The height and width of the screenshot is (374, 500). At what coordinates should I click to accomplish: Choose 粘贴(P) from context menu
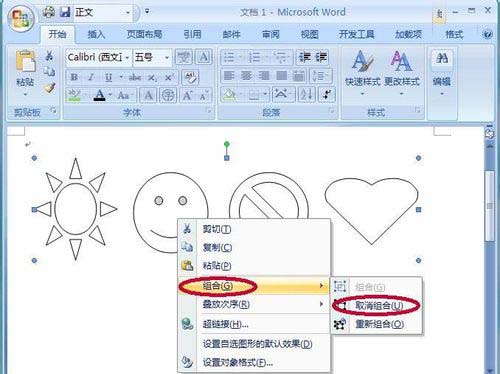pyautogui.click(x=254, y=266)
